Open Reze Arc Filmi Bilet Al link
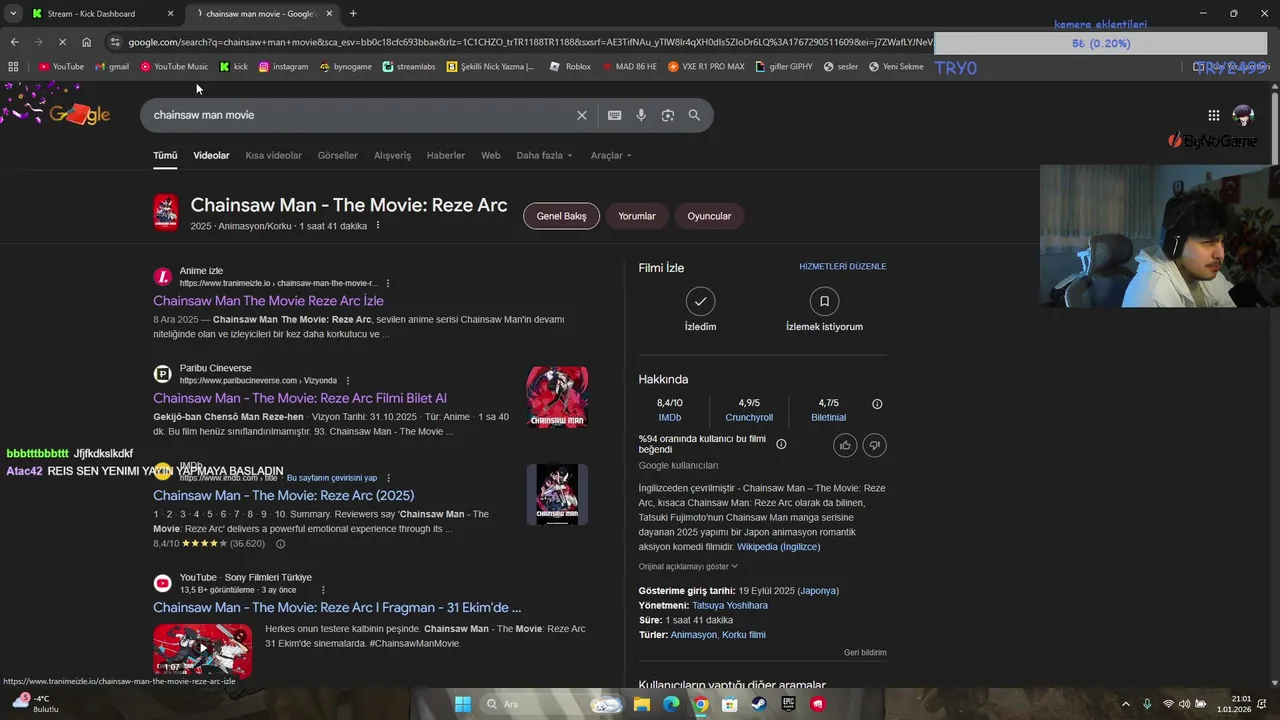Screen dimensions: 1280x720 click(x=300, y=398)
